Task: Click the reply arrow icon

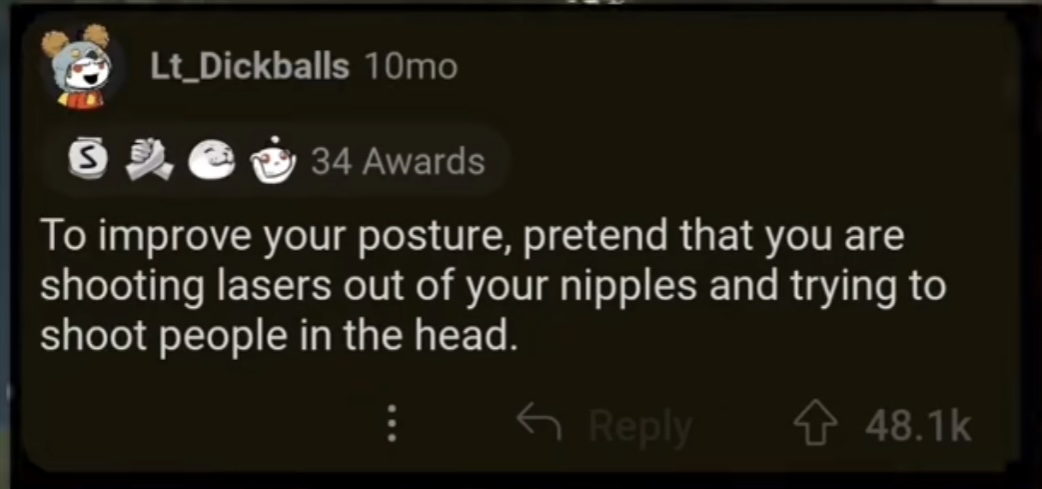Action: pos(539,424)
